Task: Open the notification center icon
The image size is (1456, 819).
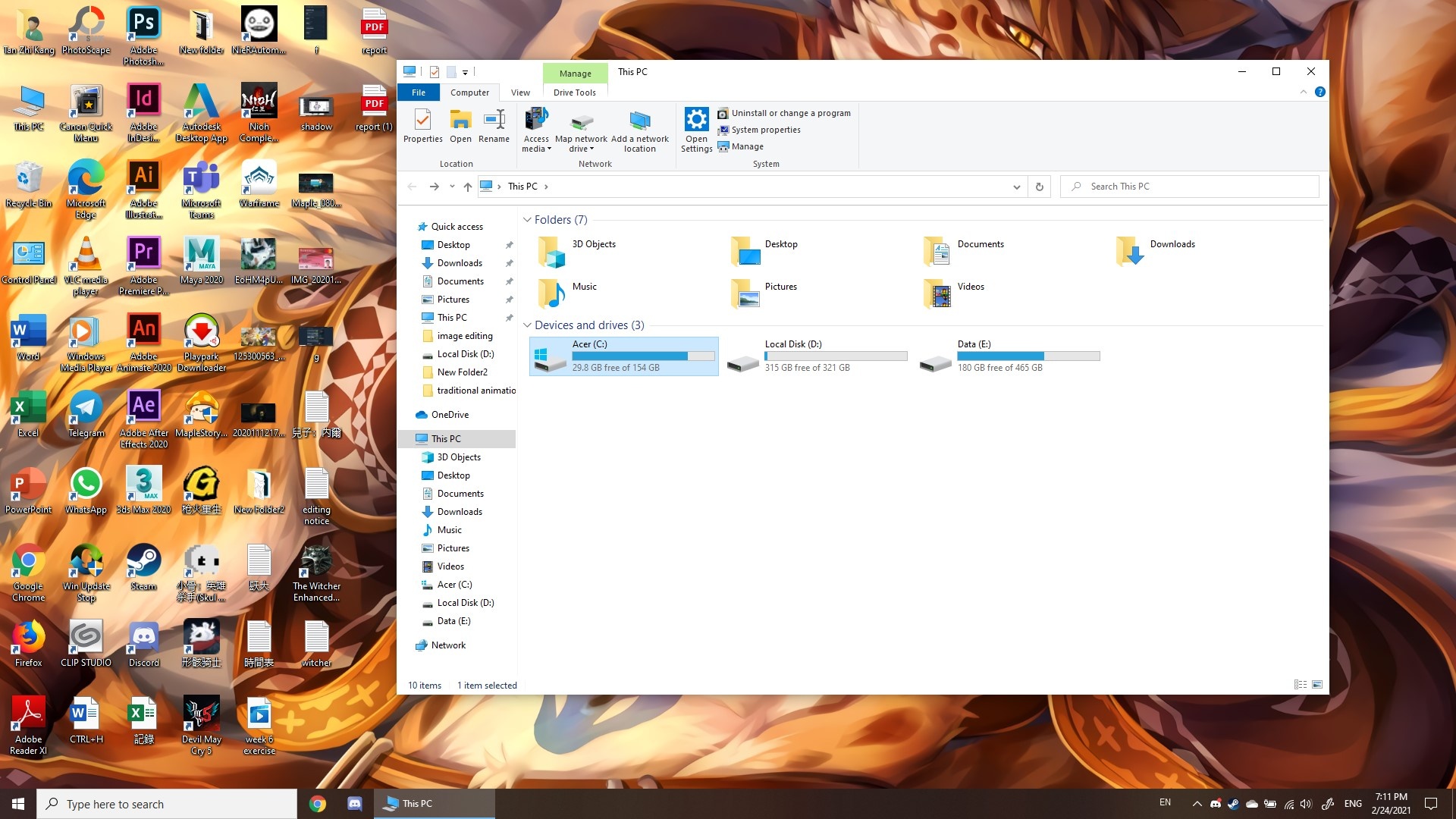Action: click(x=1431, y=804)
